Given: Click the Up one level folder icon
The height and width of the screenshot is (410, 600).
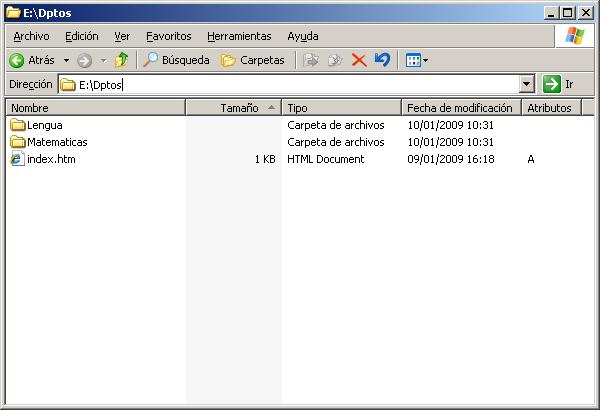Looking at the screenshot, I should (121, 60).
